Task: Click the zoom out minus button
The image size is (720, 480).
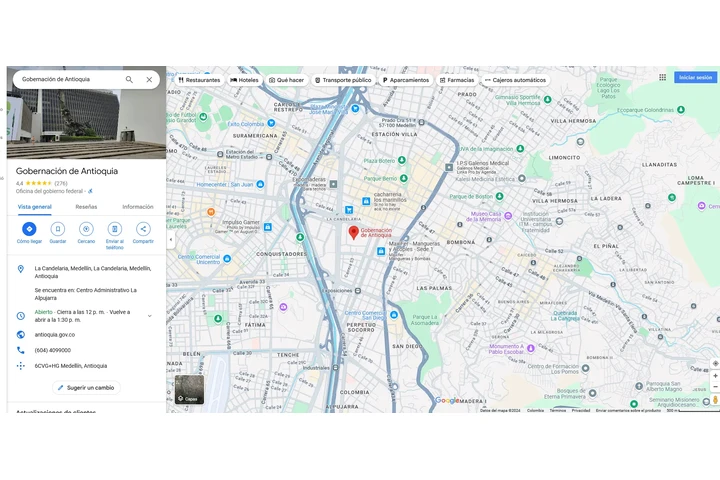Action: [x=715, y=387]
